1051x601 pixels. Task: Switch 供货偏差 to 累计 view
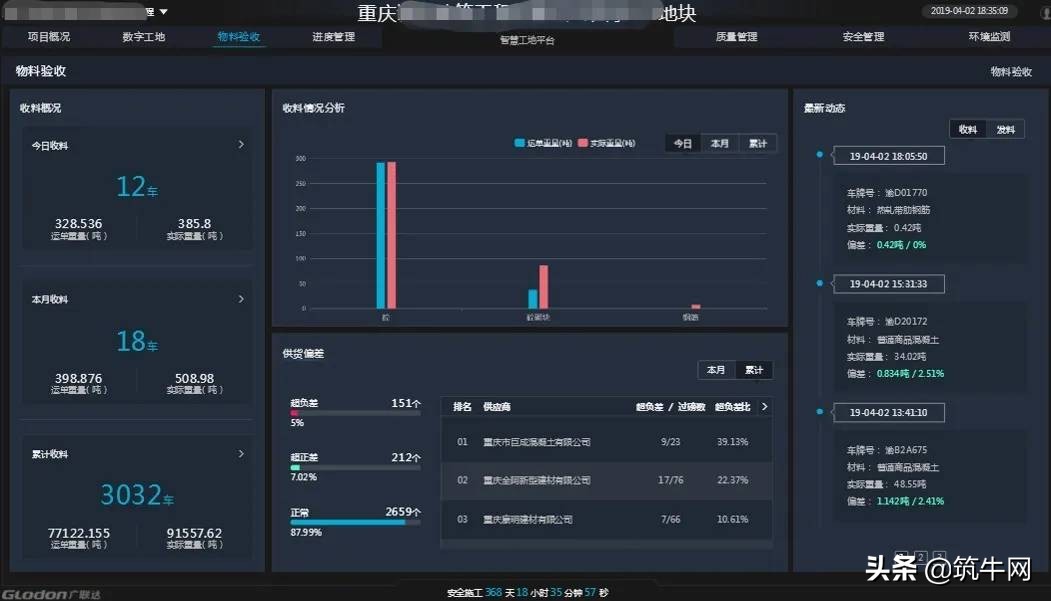pyautogui.click(x=753, y=369)
